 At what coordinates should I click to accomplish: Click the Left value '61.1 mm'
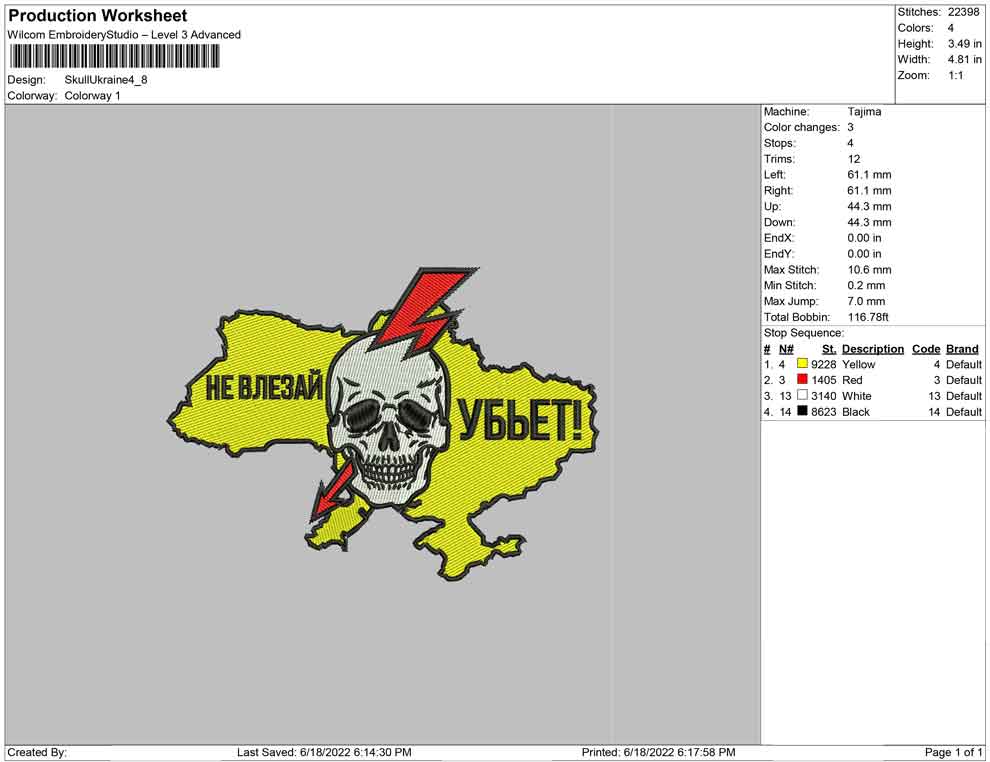[869, 175]
